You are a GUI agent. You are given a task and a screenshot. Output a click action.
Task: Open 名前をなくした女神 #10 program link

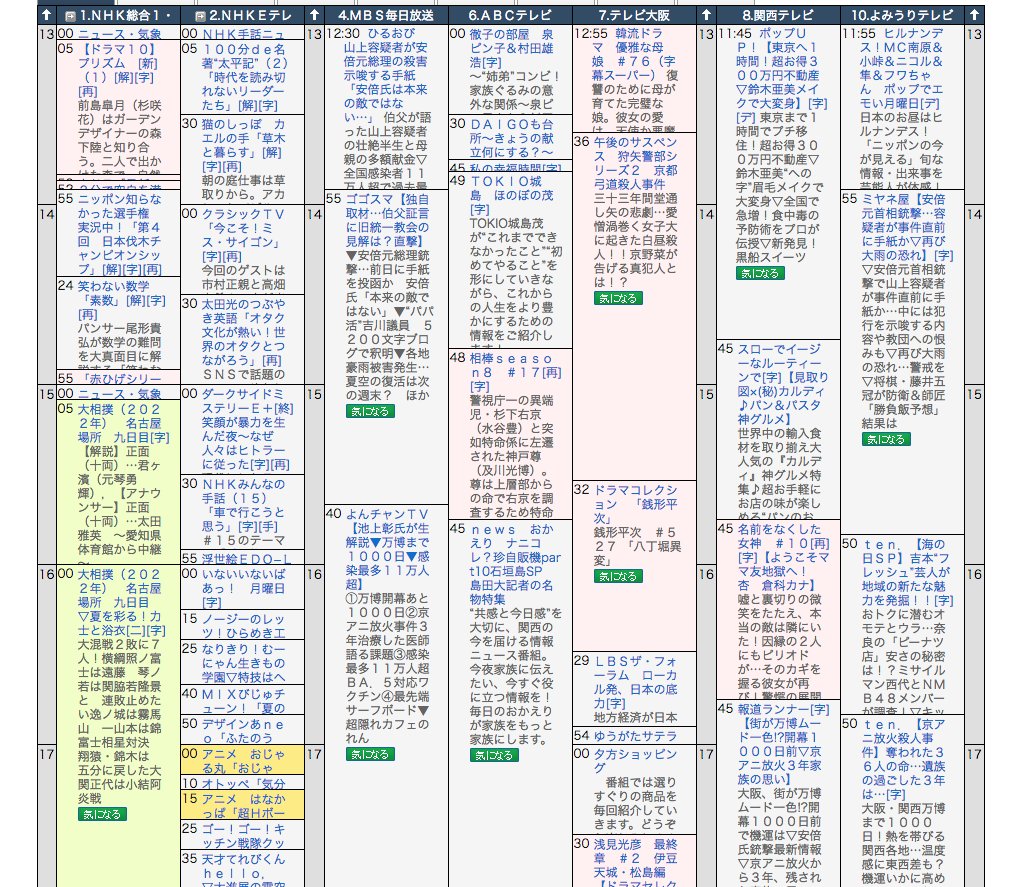(783, 557)
